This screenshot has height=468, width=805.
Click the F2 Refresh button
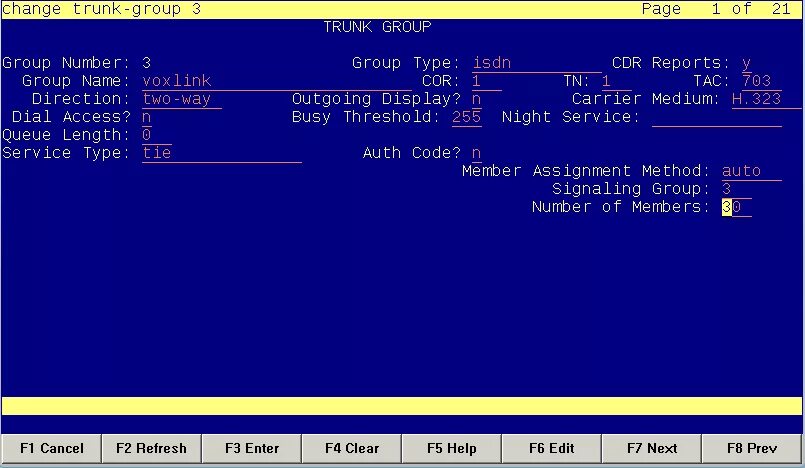151,448
